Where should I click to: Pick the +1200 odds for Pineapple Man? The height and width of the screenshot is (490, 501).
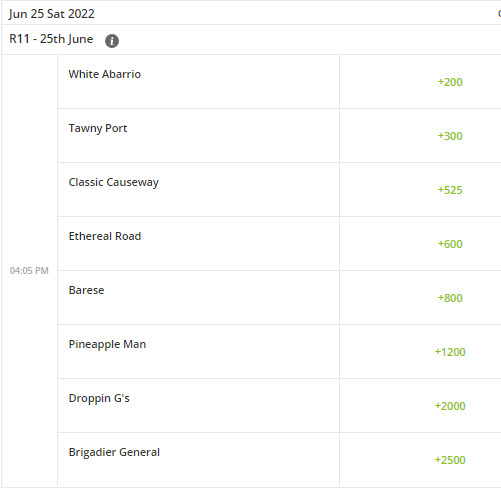click(x=450, y=352)
